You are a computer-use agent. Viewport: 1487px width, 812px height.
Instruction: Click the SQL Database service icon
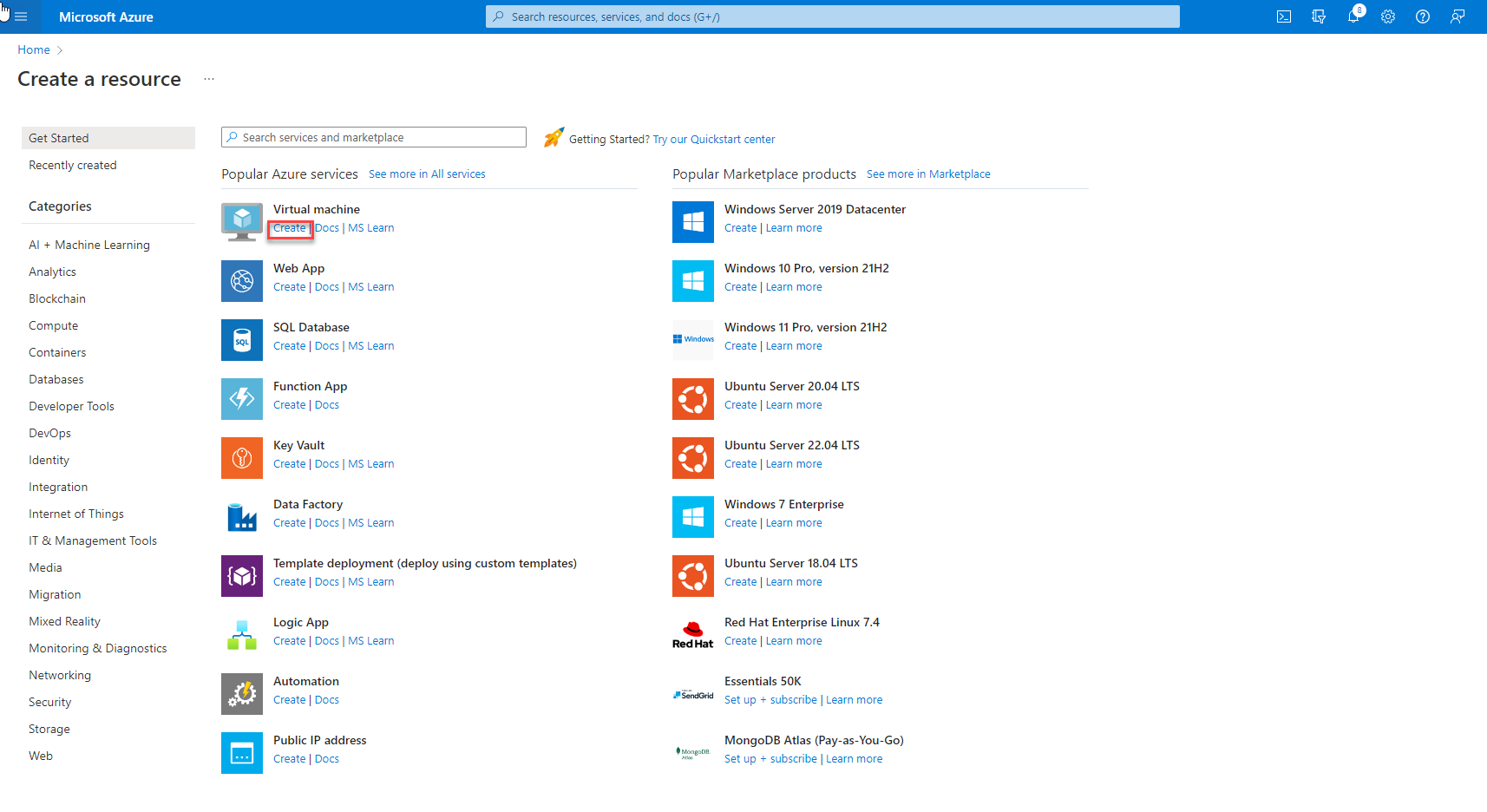point(242,340)
